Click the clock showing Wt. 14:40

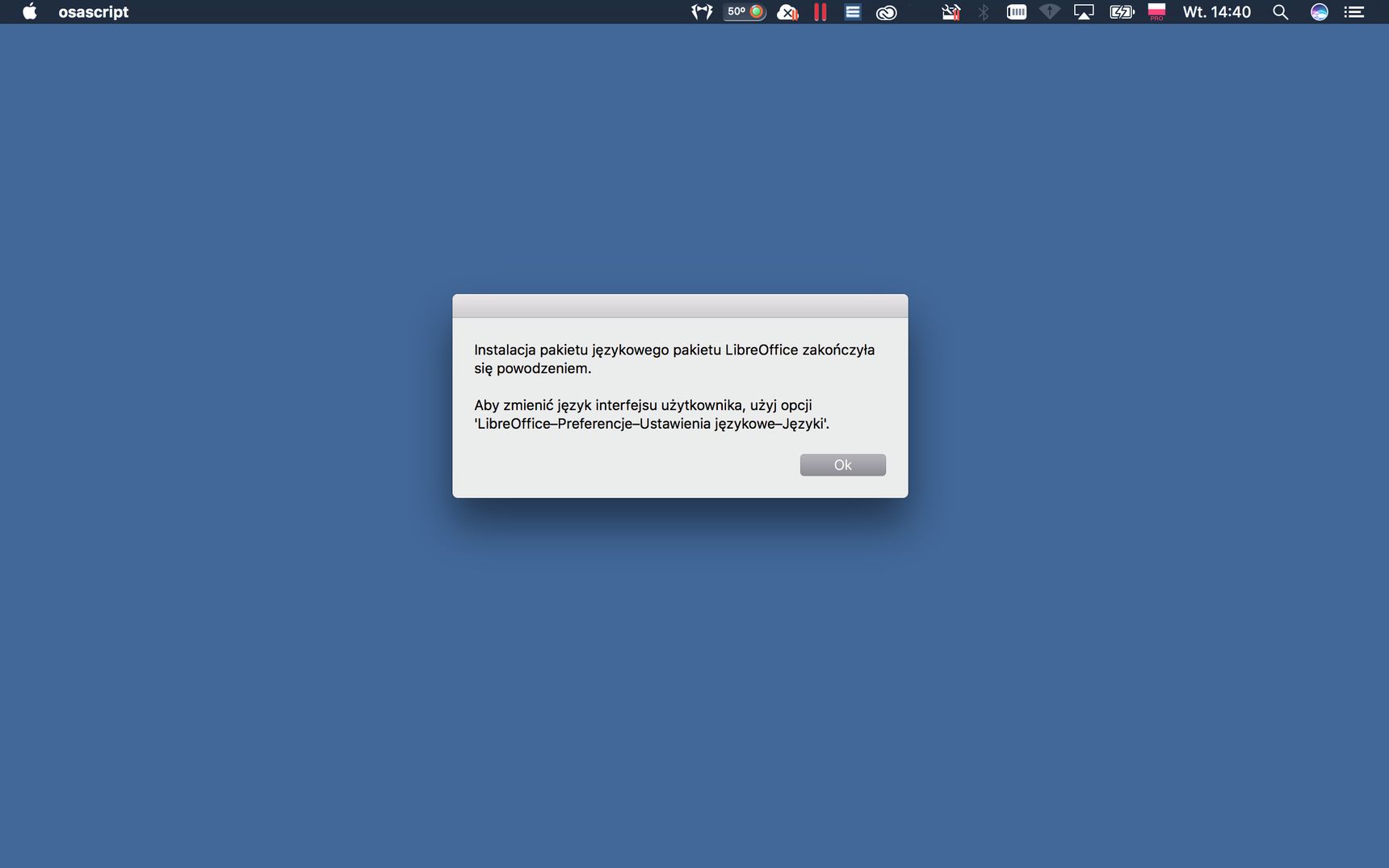click(1216, 12)
